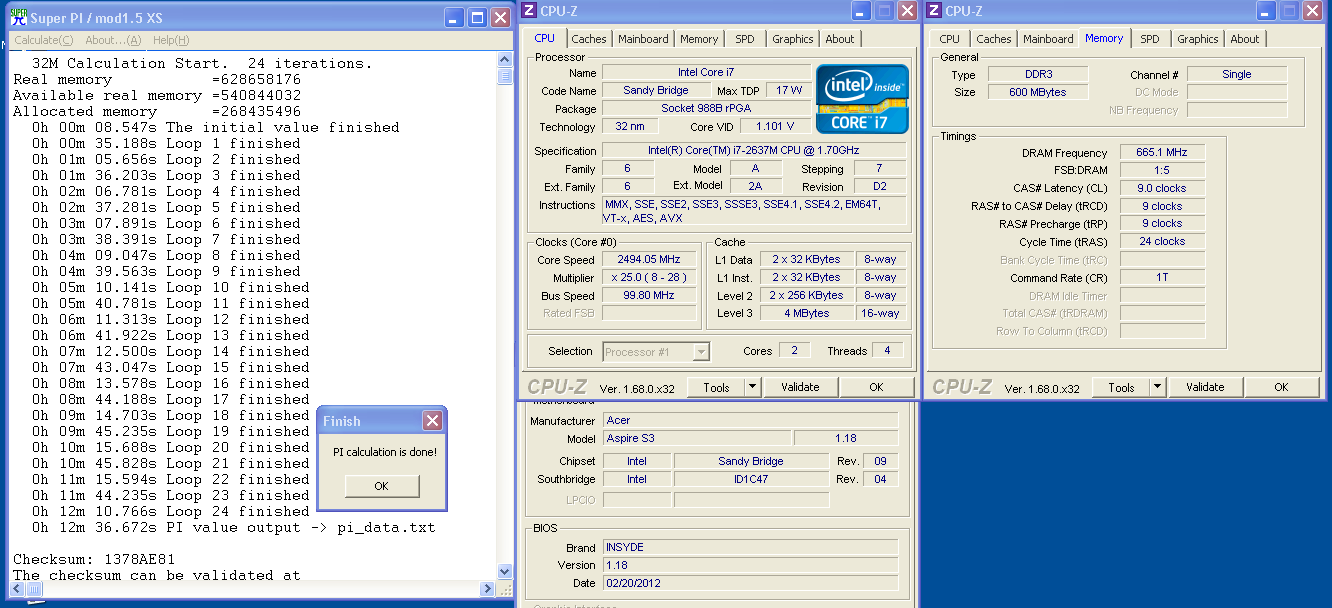Click Super PI scrollbar up arrow

(x=505, y=62)
